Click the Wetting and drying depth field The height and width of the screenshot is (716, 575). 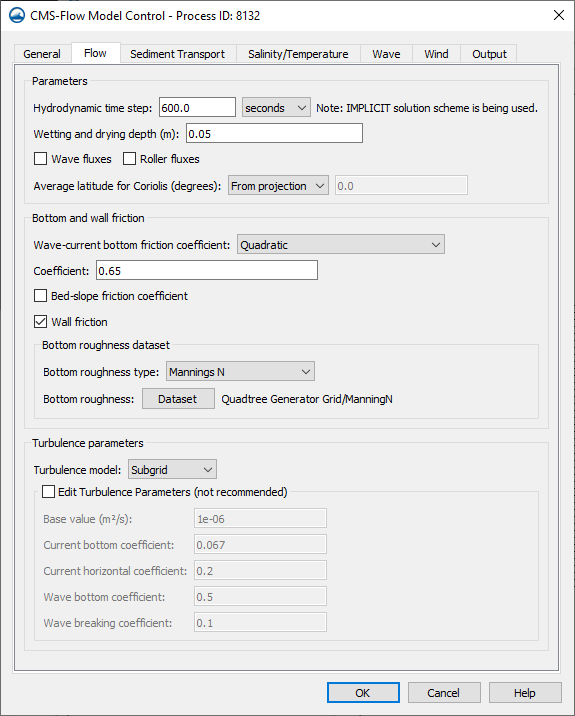pyautogui.click(x=274, y=133)
